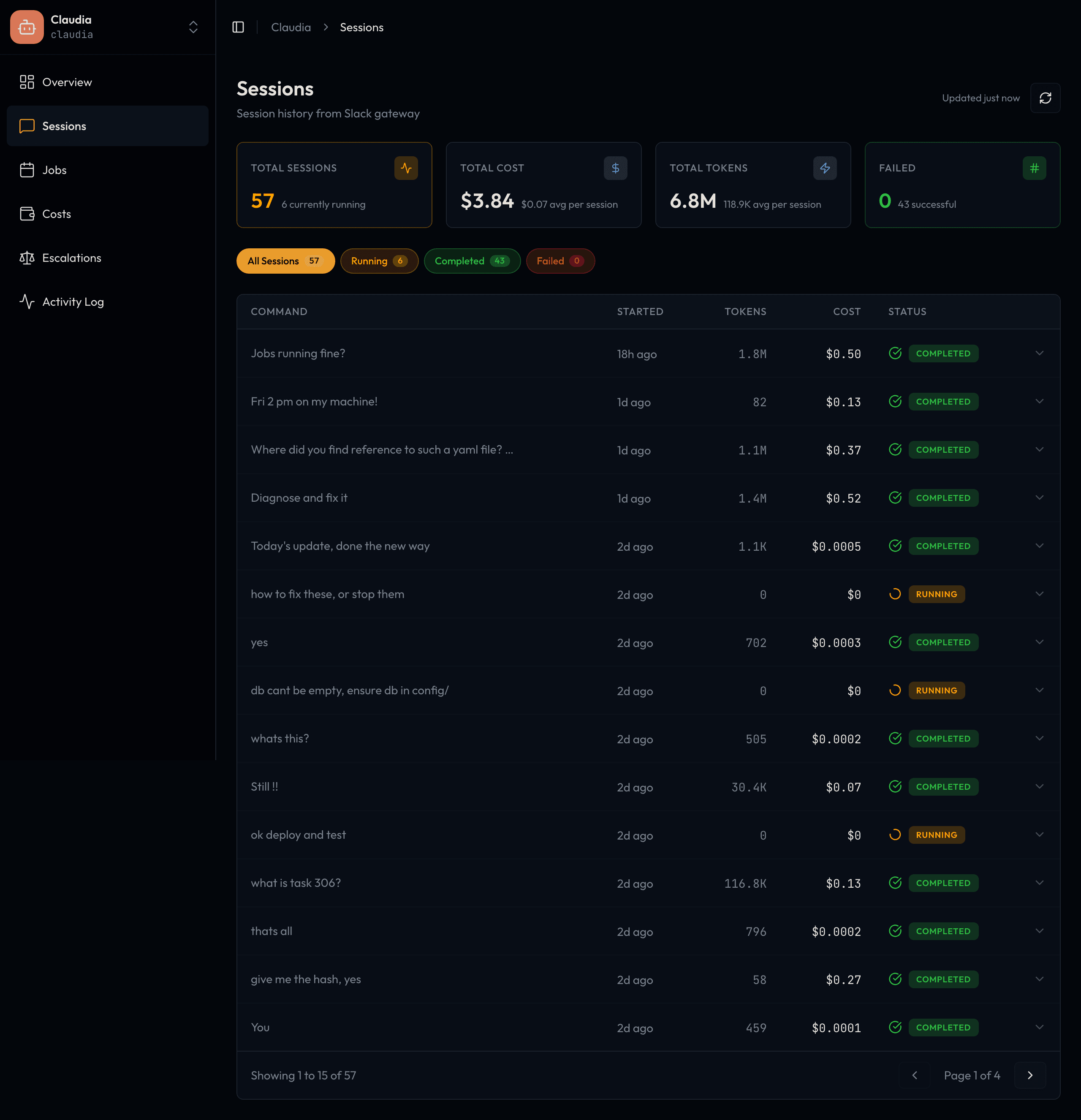Click the dollar icon on Total Cost card
Viewport: 1081px width, 1120px height.
615,168
